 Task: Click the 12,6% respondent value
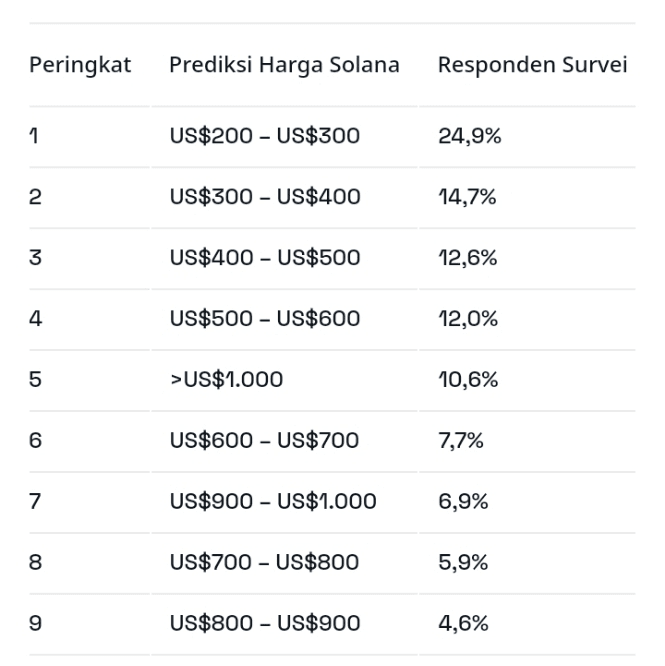point(468,258)
